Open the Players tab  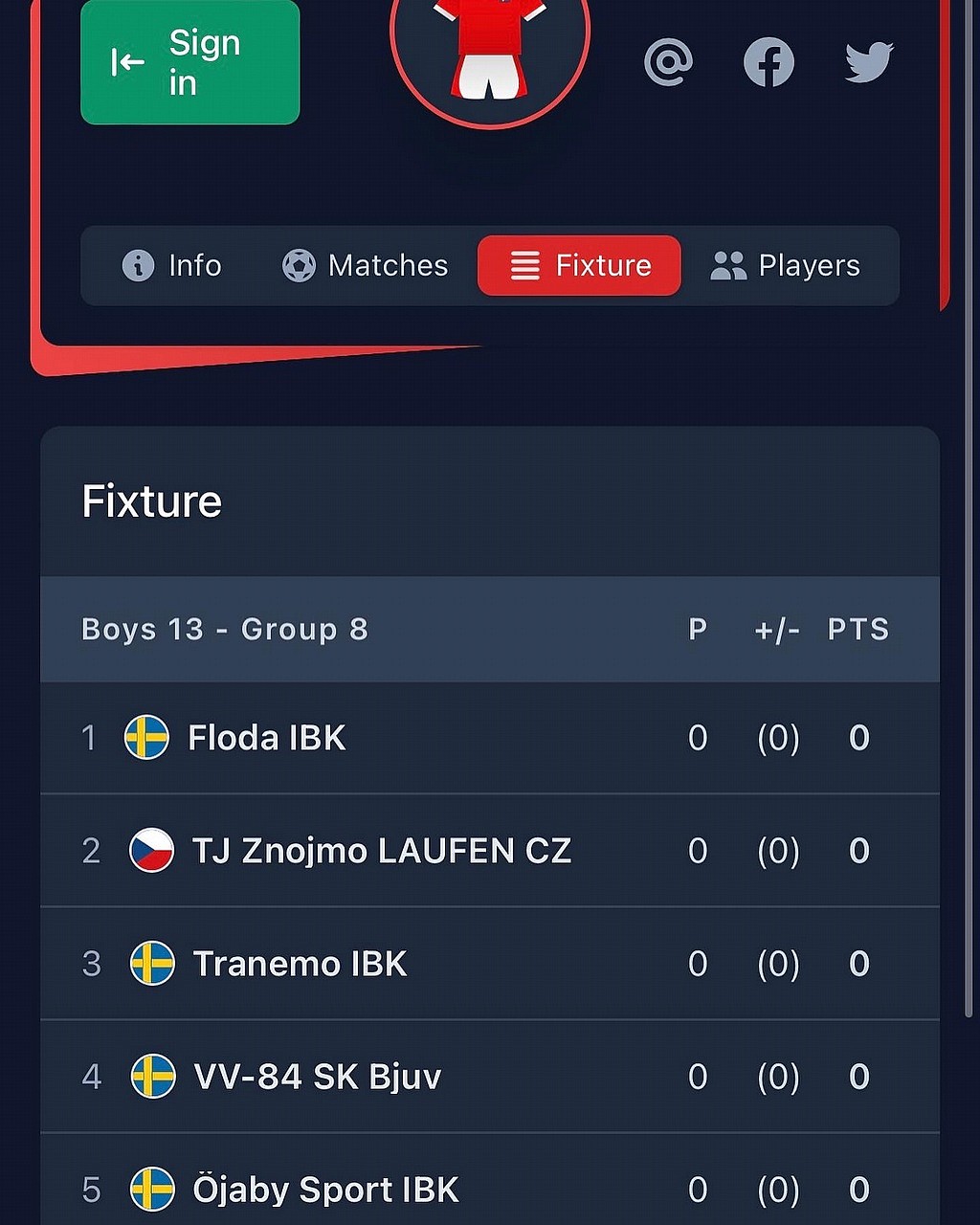785,265
